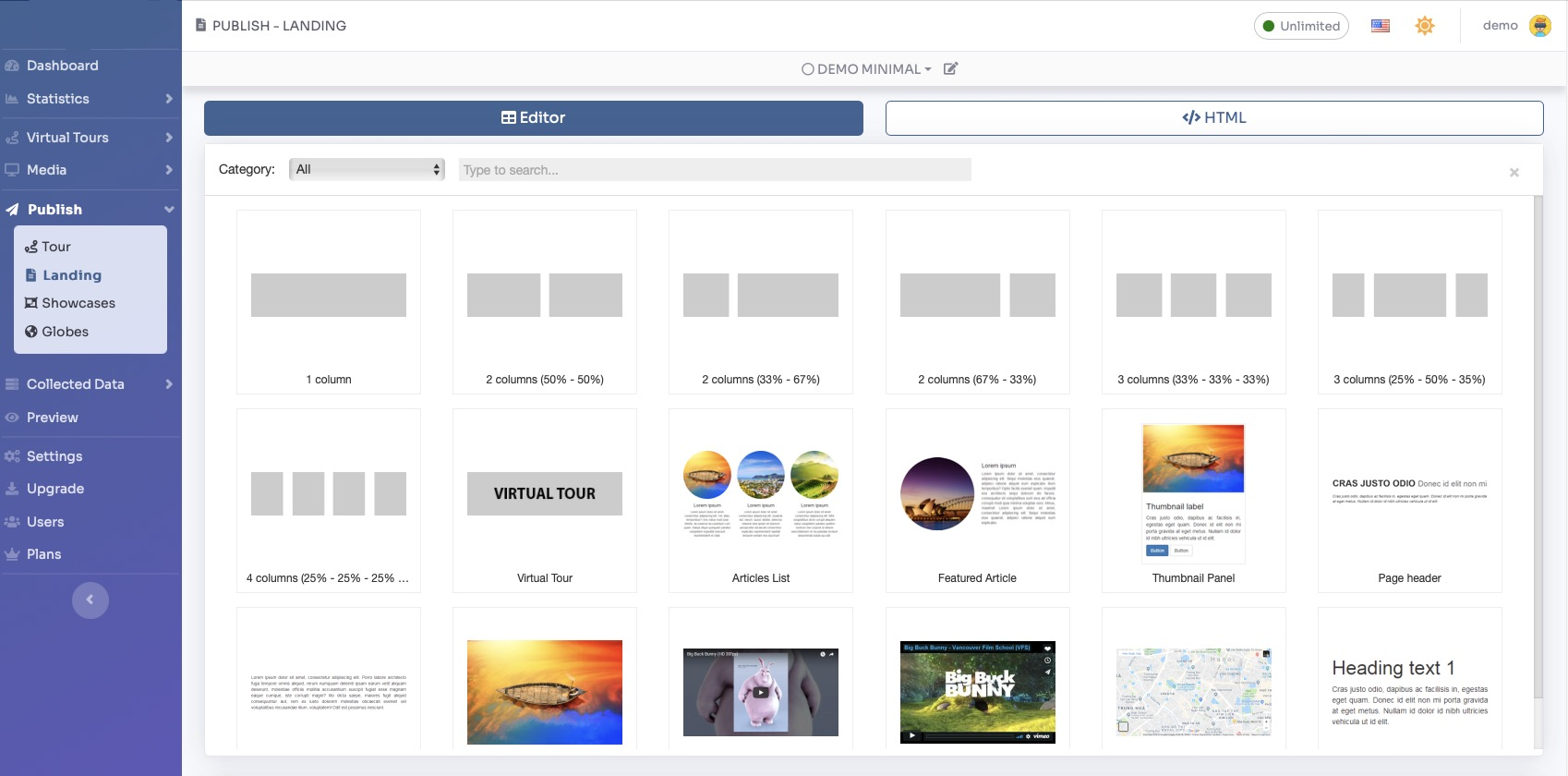Select the 4 columns (25% - 25% - 25%) block
This screenshot has width=1568, height=776.
(329, 501)
